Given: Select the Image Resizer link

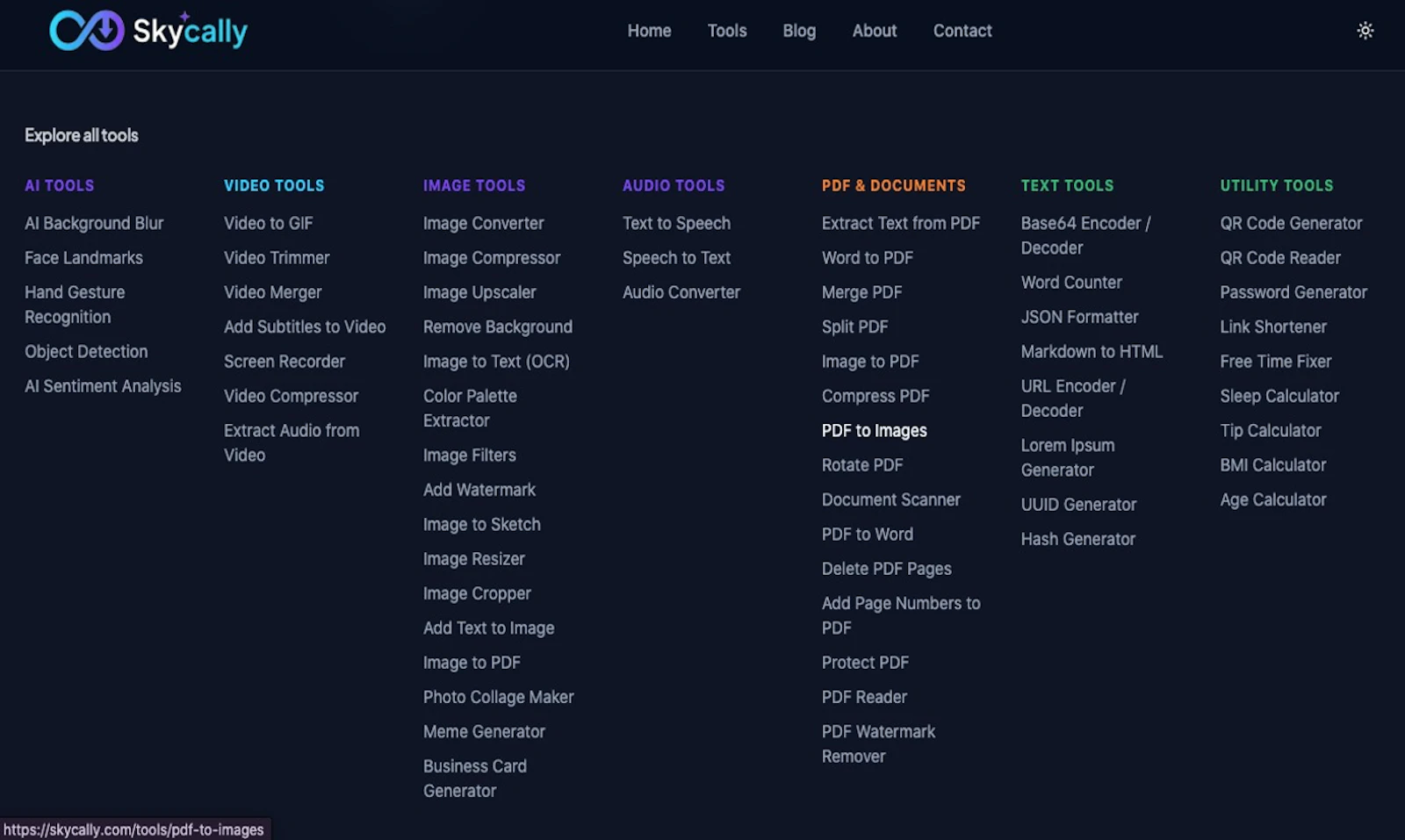Looking at the screenshot, I should (474, 559).
